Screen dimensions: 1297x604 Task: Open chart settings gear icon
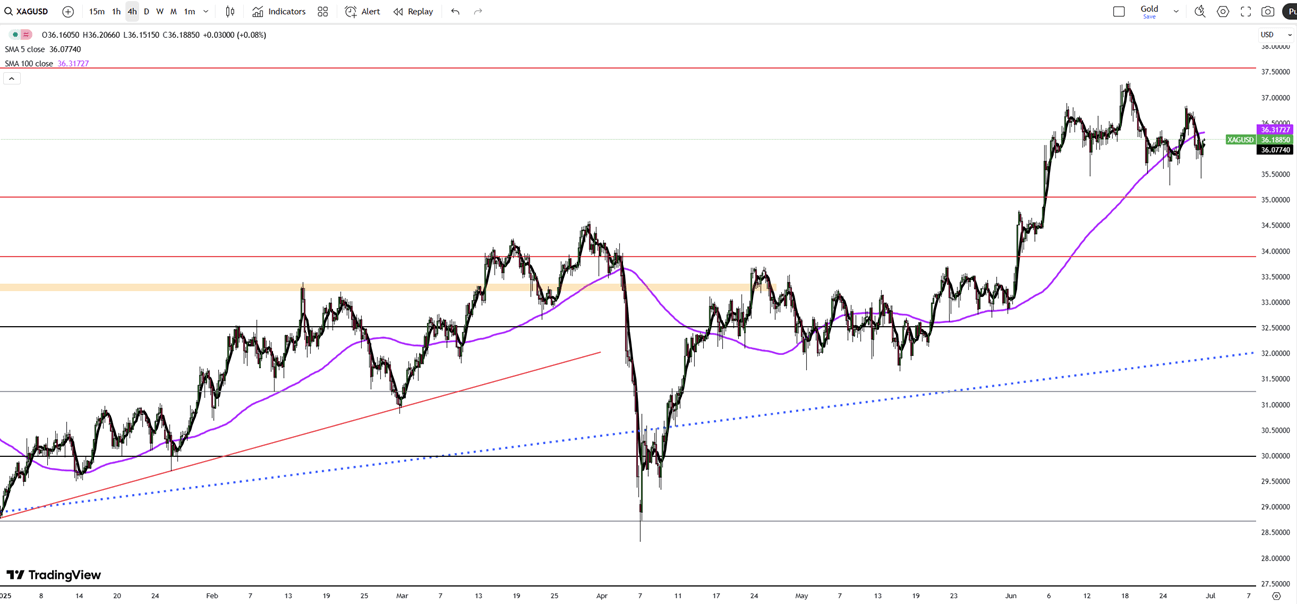click(x=1223, y=12)
